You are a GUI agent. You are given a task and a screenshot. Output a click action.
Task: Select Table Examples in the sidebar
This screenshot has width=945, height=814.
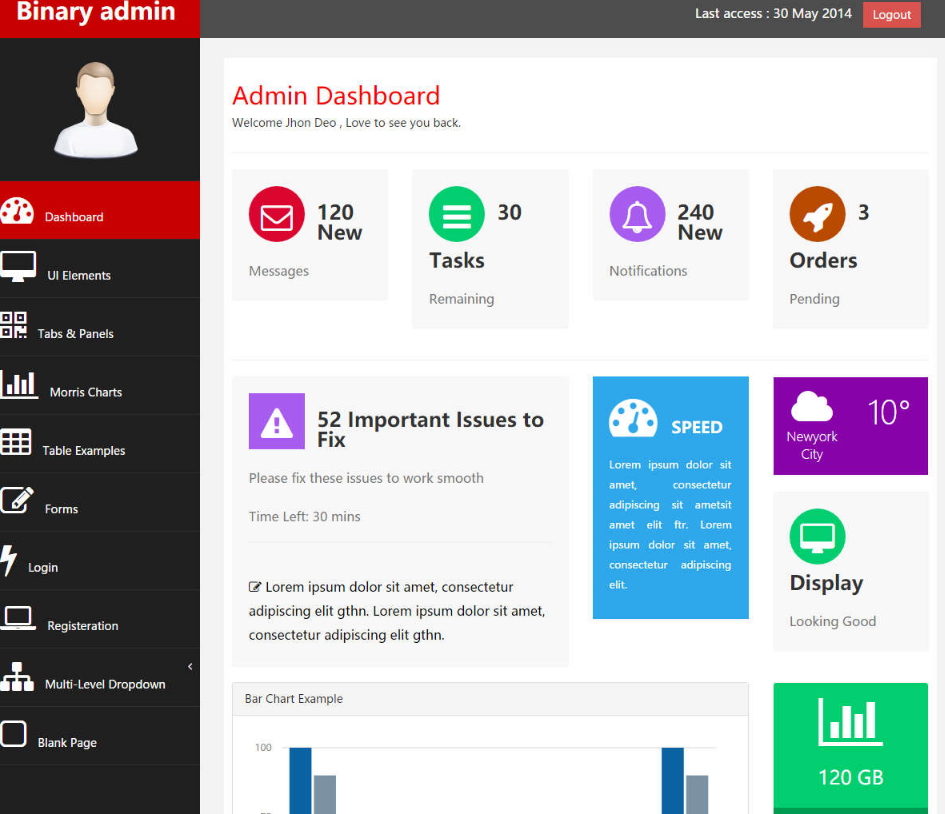point(83,450)
